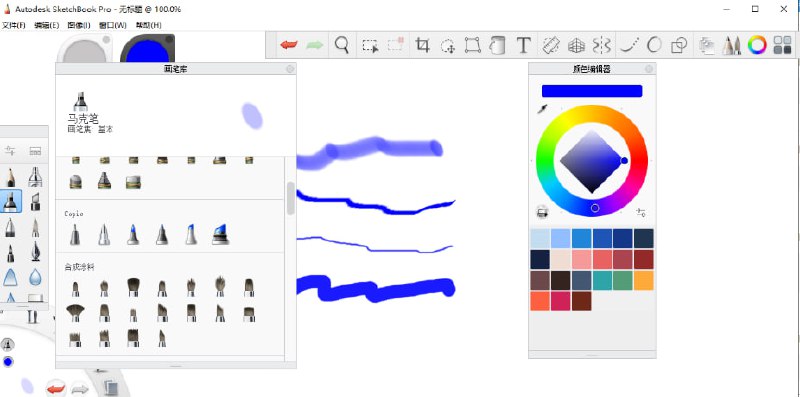This screenshot has width=800, height=397.
Task: Select the Ink fountain pen brush
Action: 35,252
